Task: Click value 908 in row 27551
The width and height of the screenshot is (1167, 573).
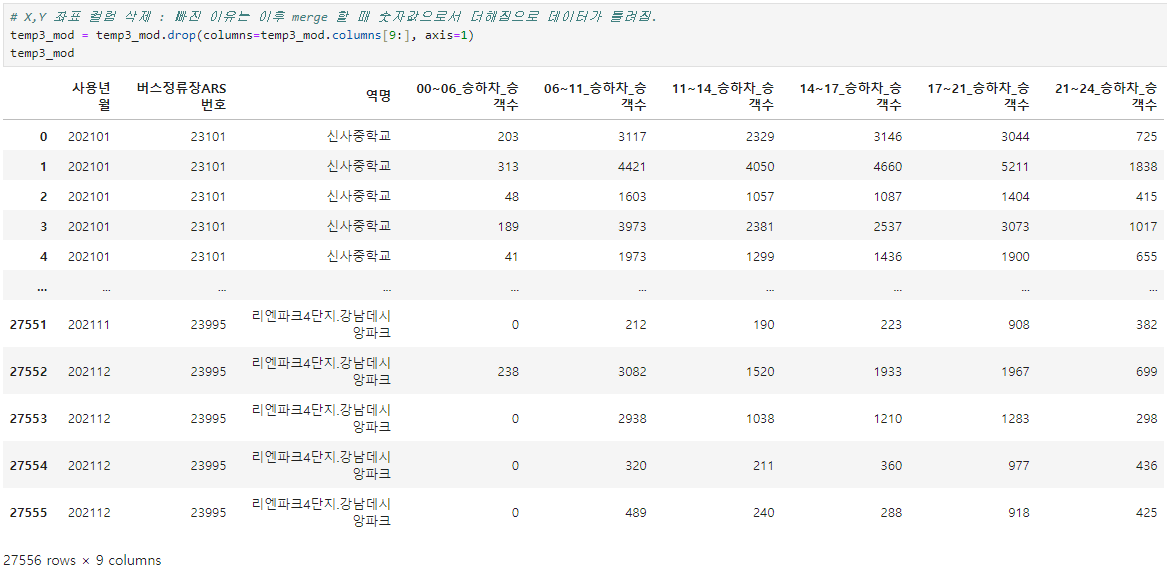Action: (x=1019, y=324)
